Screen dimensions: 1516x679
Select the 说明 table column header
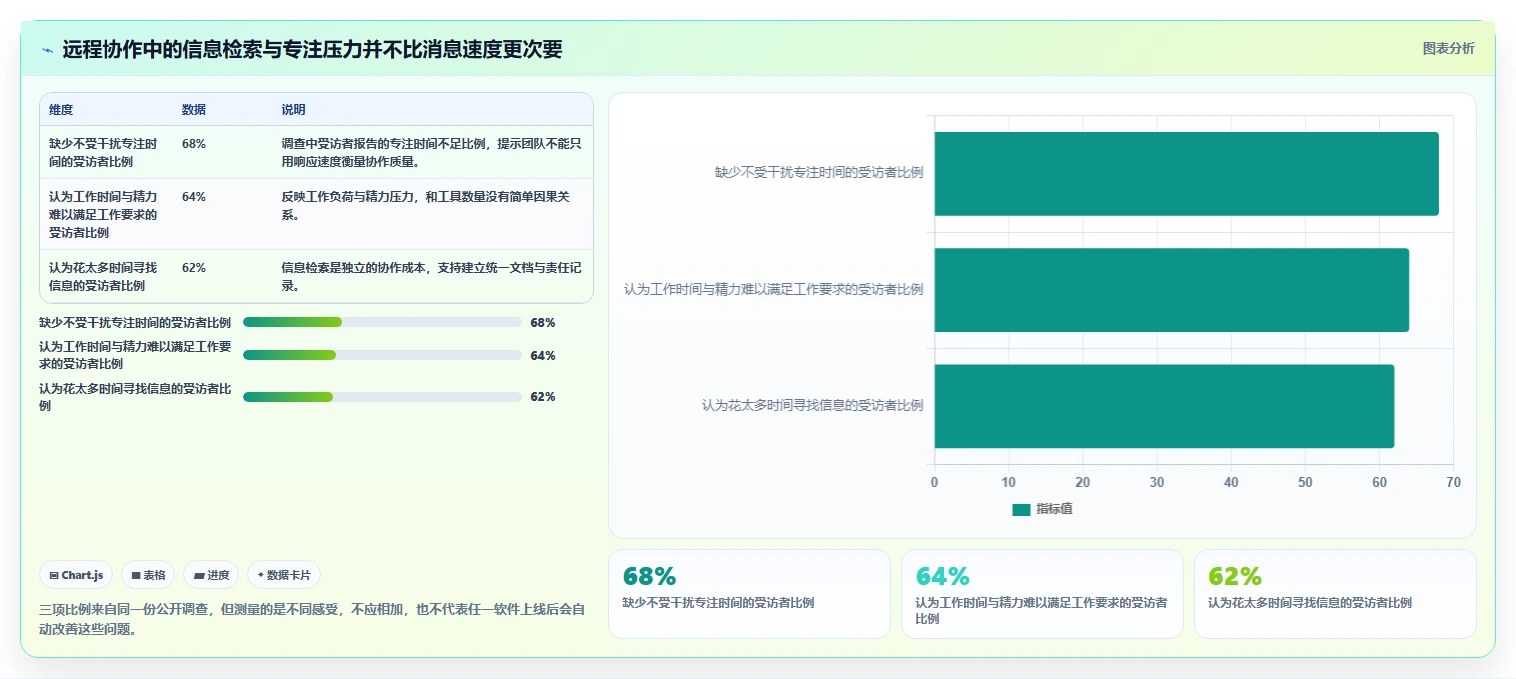[293, 110]
